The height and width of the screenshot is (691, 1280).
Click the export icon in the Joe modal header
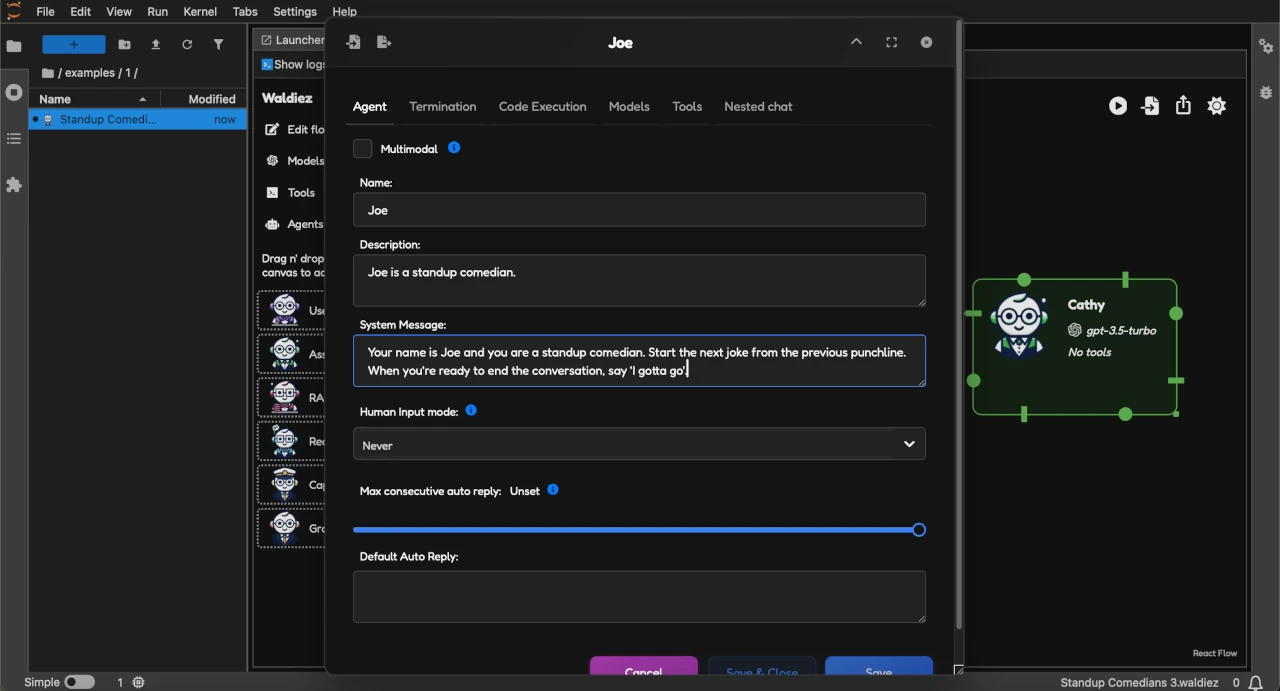(x=384, y=42)
